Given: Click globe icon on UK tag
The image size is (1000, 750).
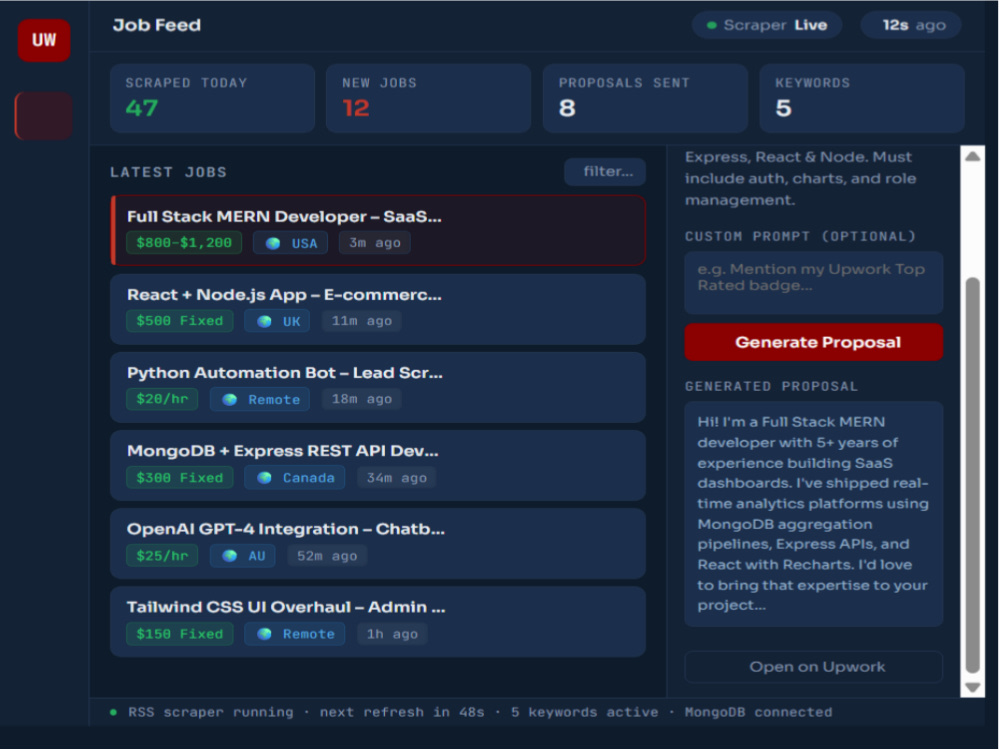Looking at the screenshot, I should (264, 321).
